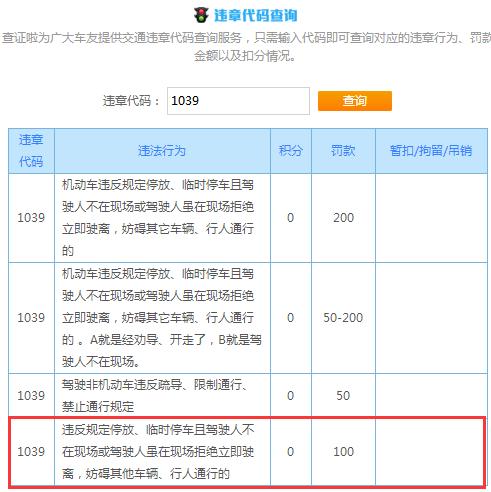Click the 违章代码查询 page title
Viewport: 491px width, 492px height.
[x=255, y=16]
